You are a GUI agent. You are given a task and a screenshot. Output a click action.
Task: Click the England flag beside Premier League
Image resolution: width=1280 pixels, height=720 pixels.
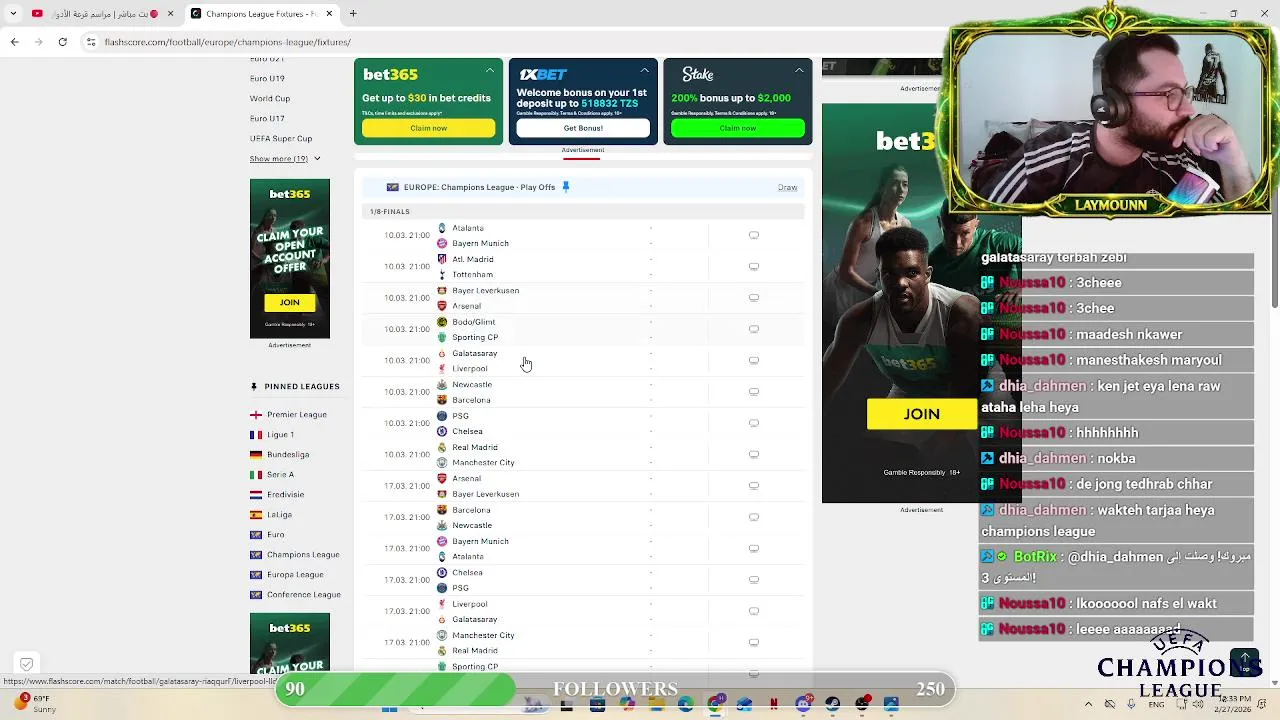coord(256,414)
